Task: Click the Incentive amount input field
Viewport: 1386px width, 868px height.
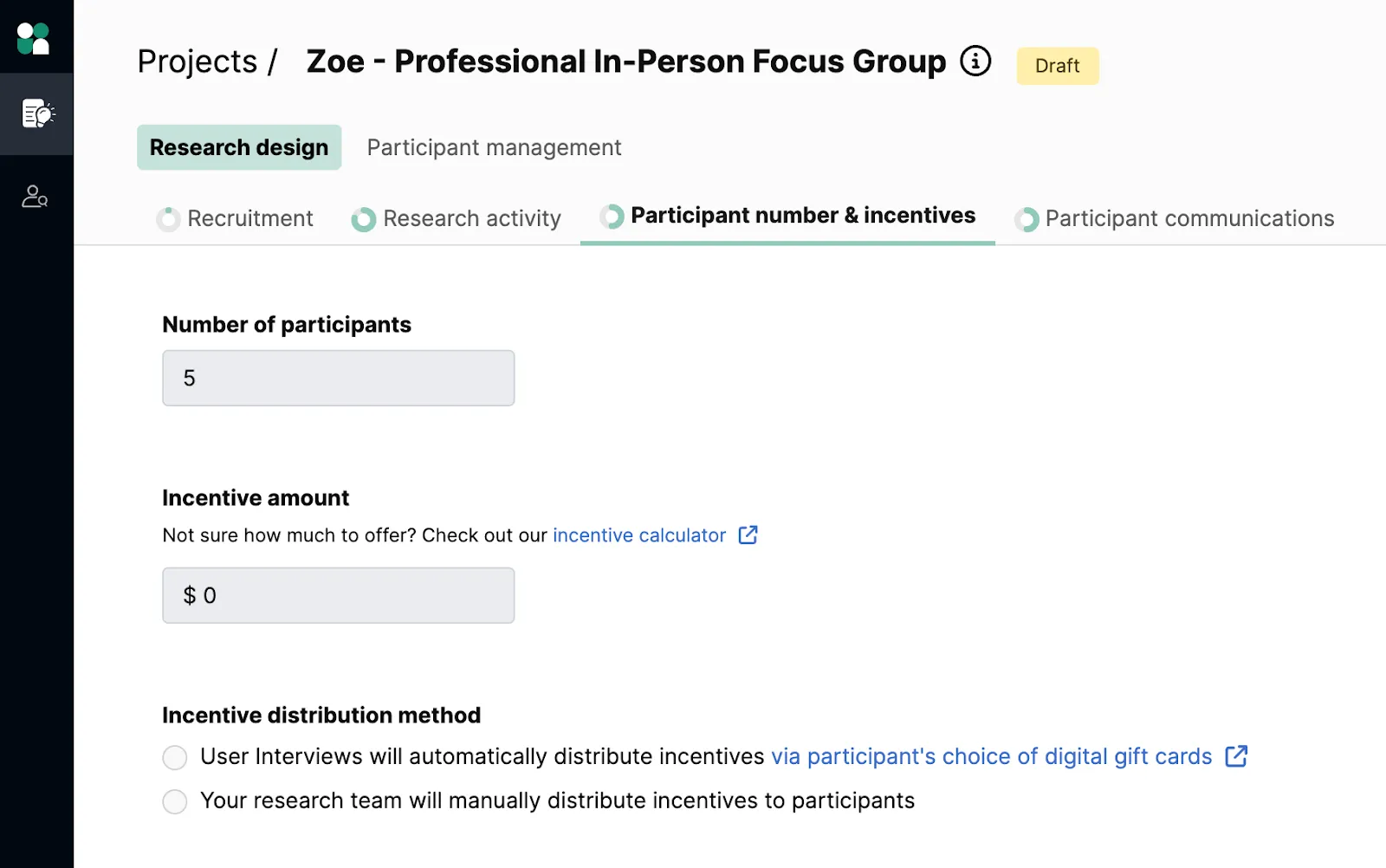Action: [x=339, y=595]
